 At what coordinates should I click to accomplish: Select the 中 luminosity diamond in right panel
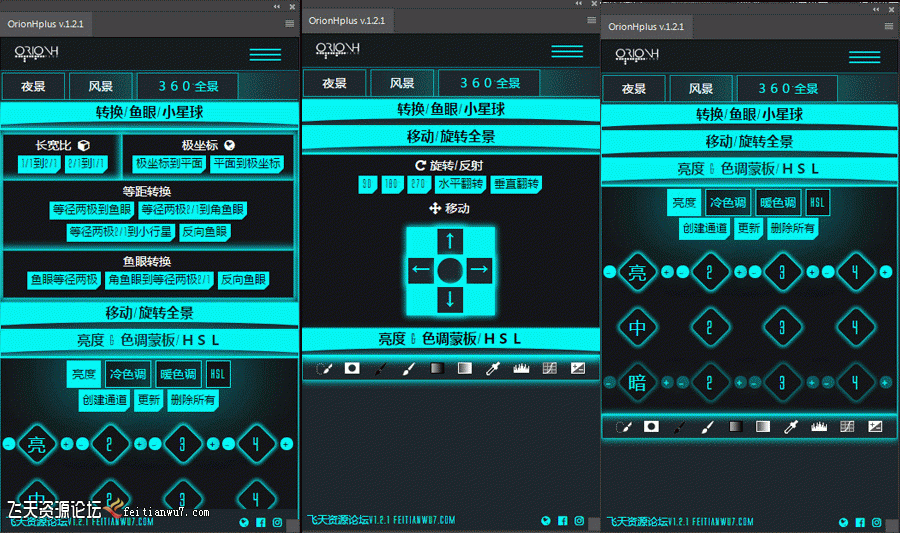coord(637,326)
